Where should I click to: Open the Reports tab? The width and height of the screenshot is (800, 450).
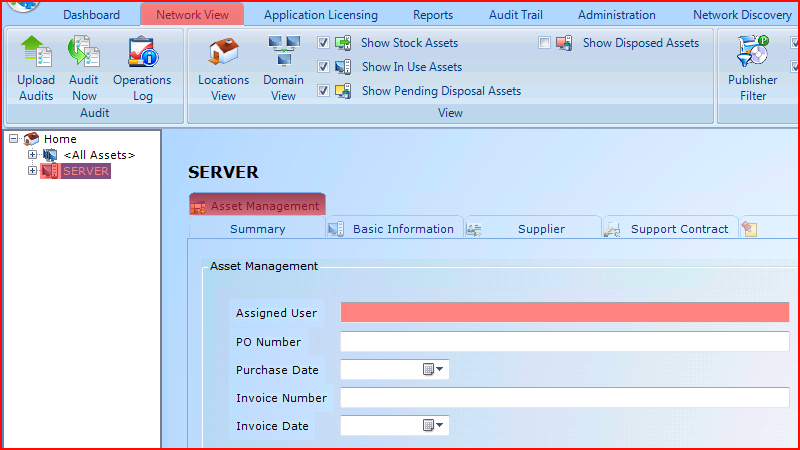coord(433,15)
